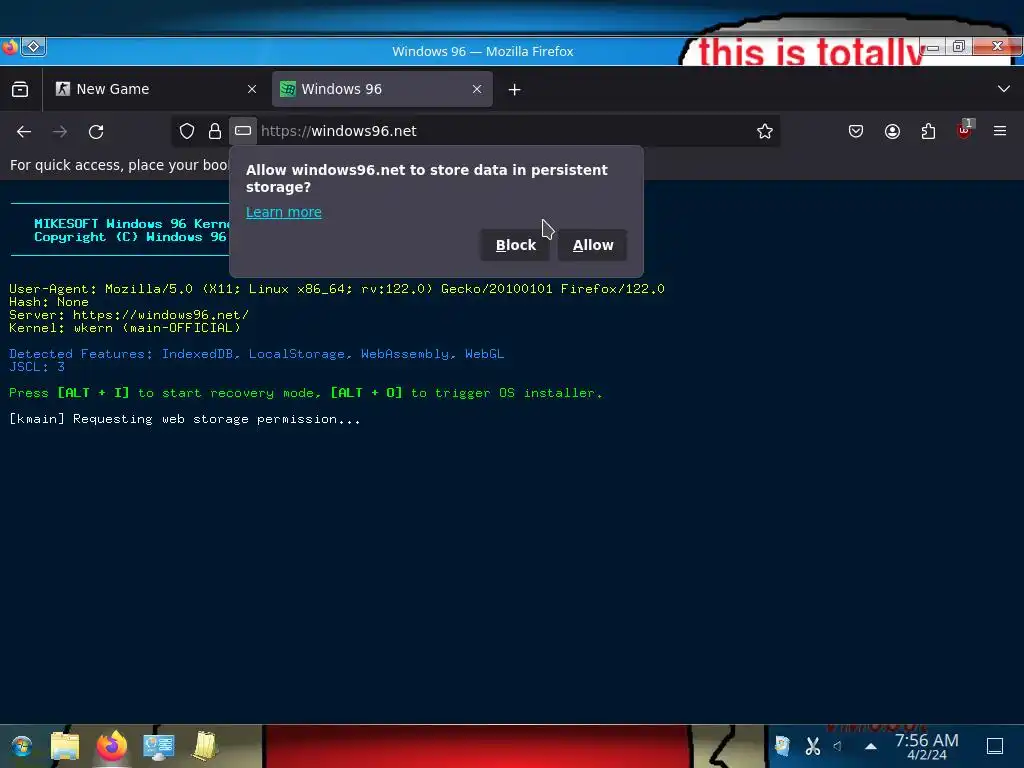
Task: Click the Firefox View icon
Action: tap(20, 89)
